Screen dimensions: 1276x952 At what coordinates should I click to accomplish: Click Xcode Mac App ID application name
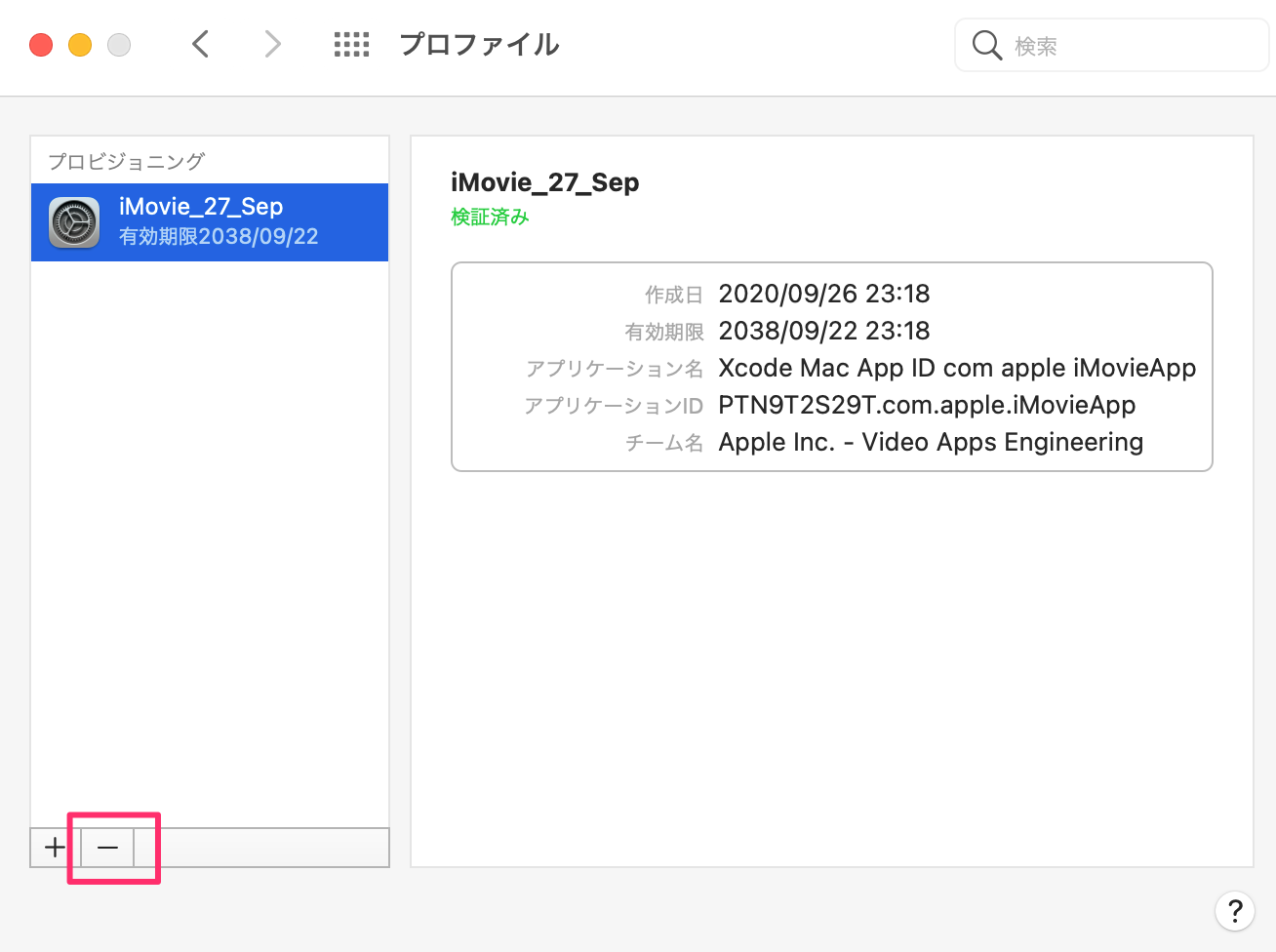(x=957, y=368)
